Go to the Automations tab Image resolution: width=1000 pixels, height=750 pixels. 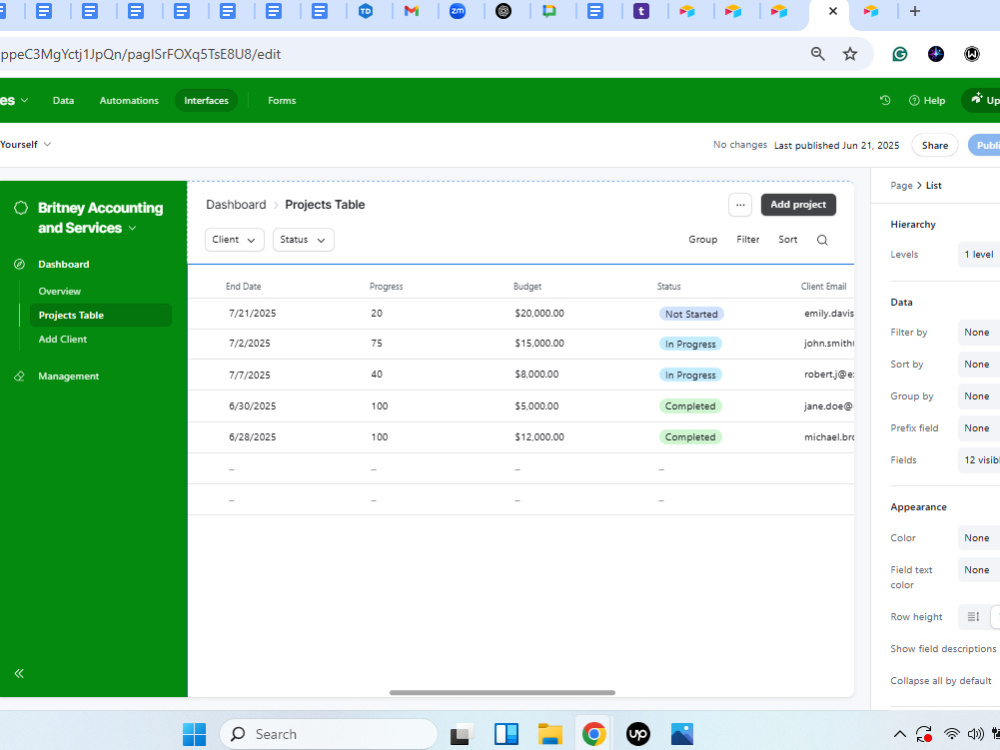click(129, 101)
